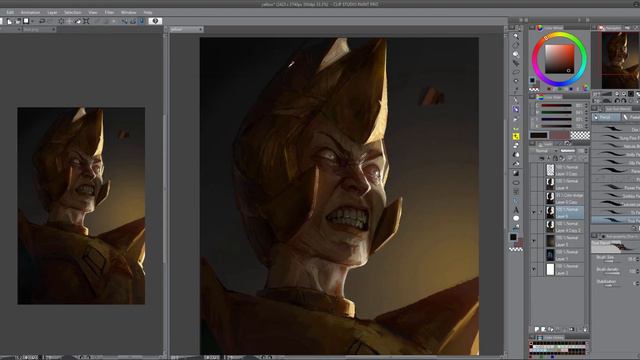Toggle visibility of bottom white-thumbnail layer
Viewport: 640px width, 360px height.
click(534, 269)
